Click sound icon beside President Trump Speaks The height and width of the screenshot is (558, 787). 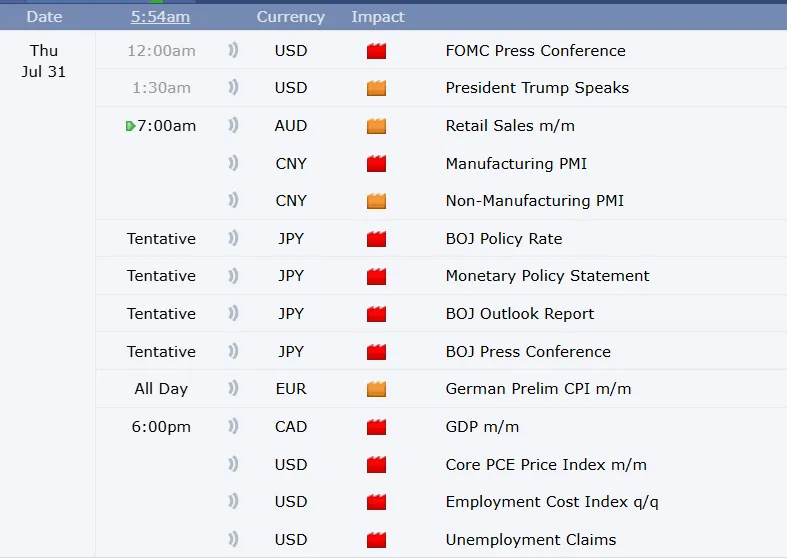(x=233, y=88)
